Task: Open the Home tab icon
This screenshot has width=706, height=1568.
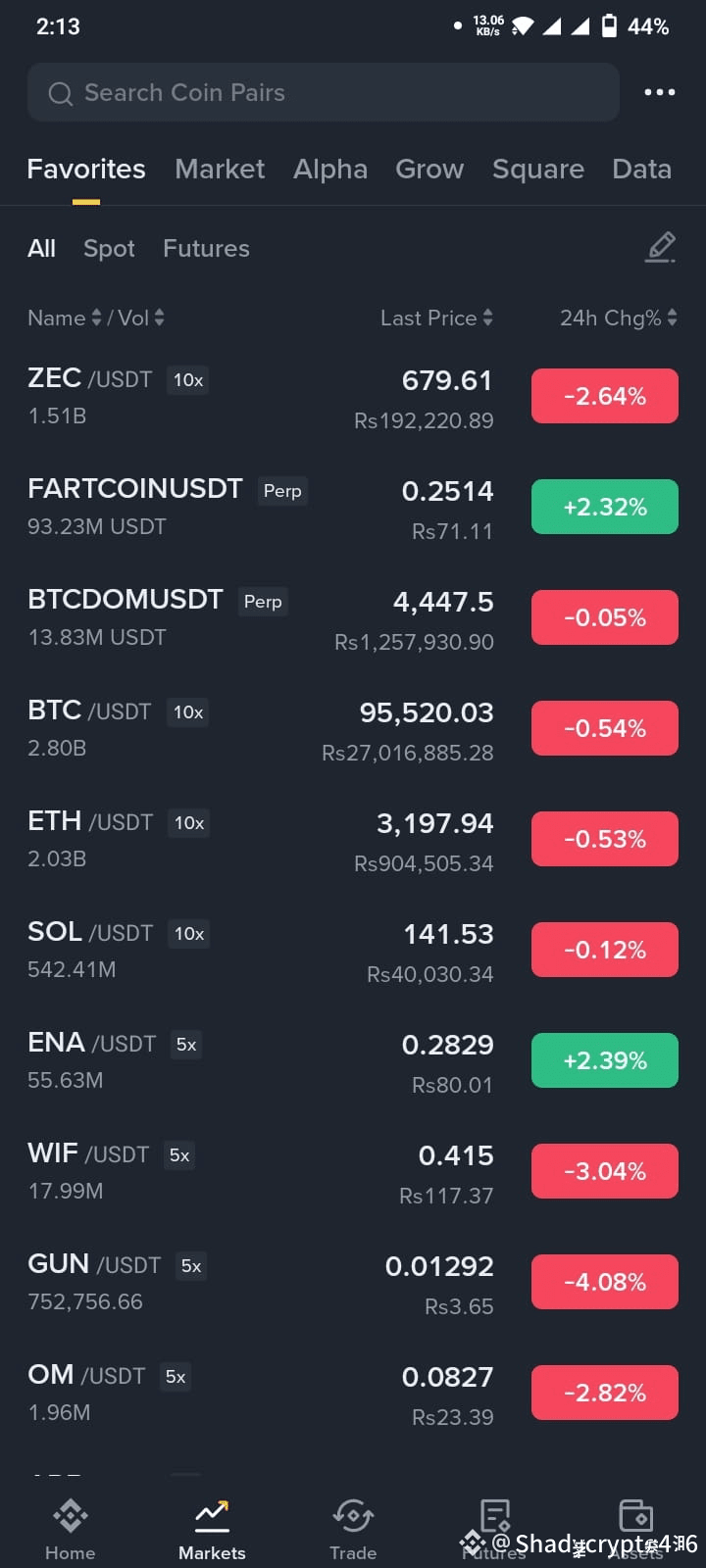Action: 71,1516
